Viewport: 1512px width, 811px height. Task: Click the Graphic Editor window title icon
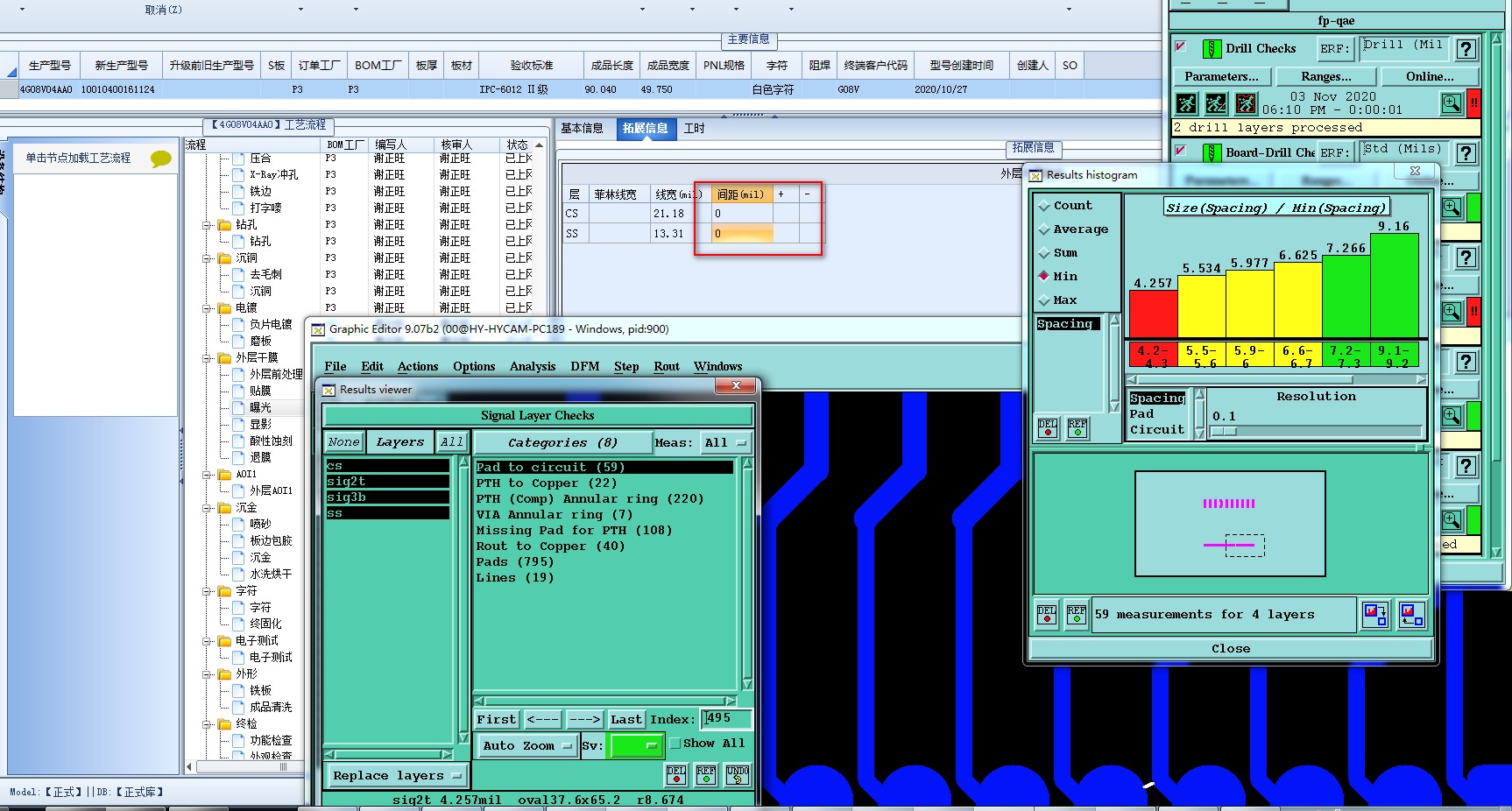pos(318,329)
